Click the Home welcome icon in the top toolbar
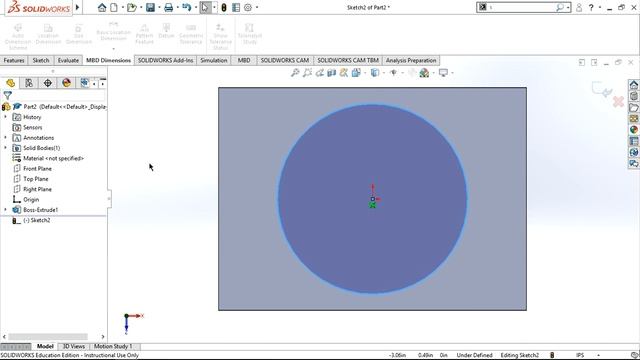Image resolution: width=640 pixels, height=360 pixels. click(x=102, y=7)
